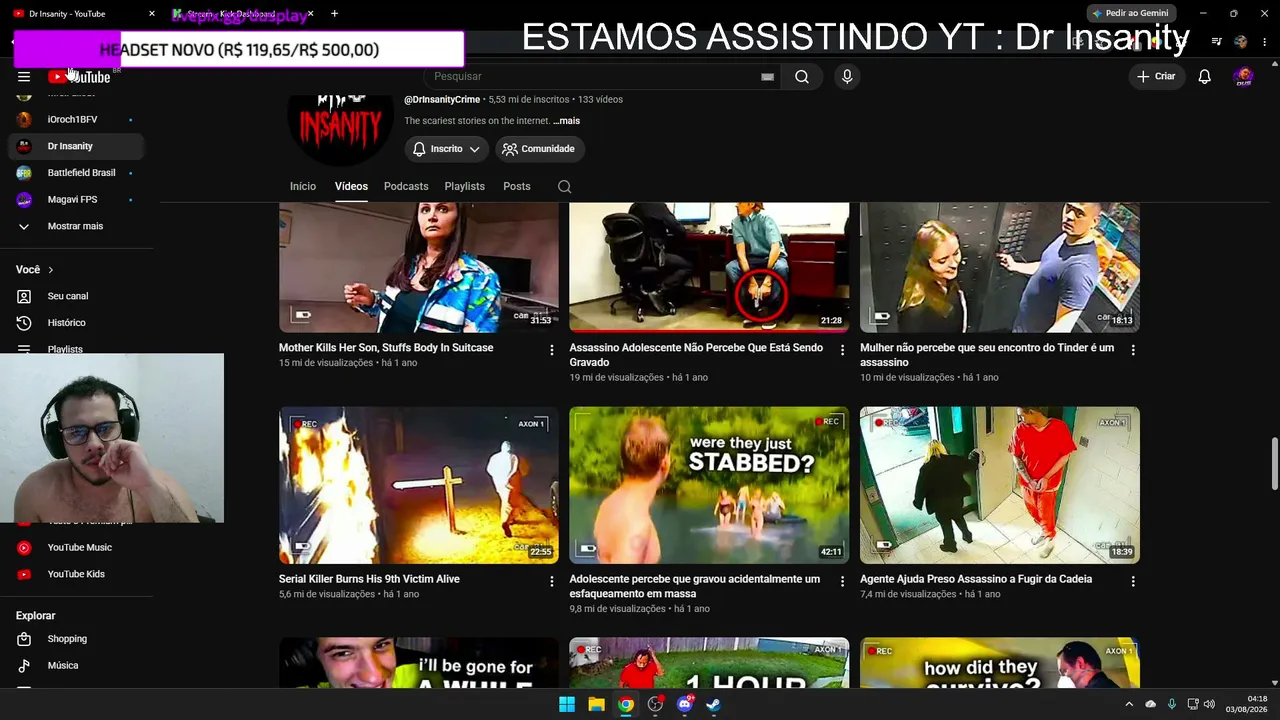Open the Posts channel tab
1280x720 pixels.
[x=517, y=187]
